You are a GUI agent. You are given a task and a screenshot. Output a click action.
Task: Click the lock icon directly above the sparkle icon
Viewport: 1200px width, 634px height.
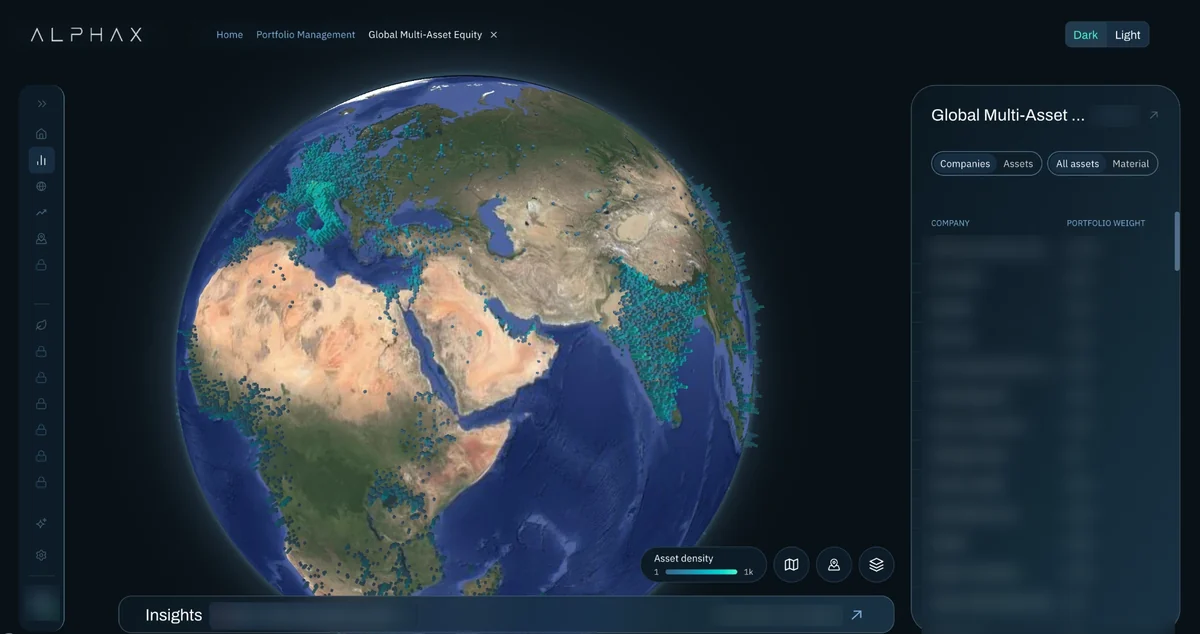click(41, 482)
